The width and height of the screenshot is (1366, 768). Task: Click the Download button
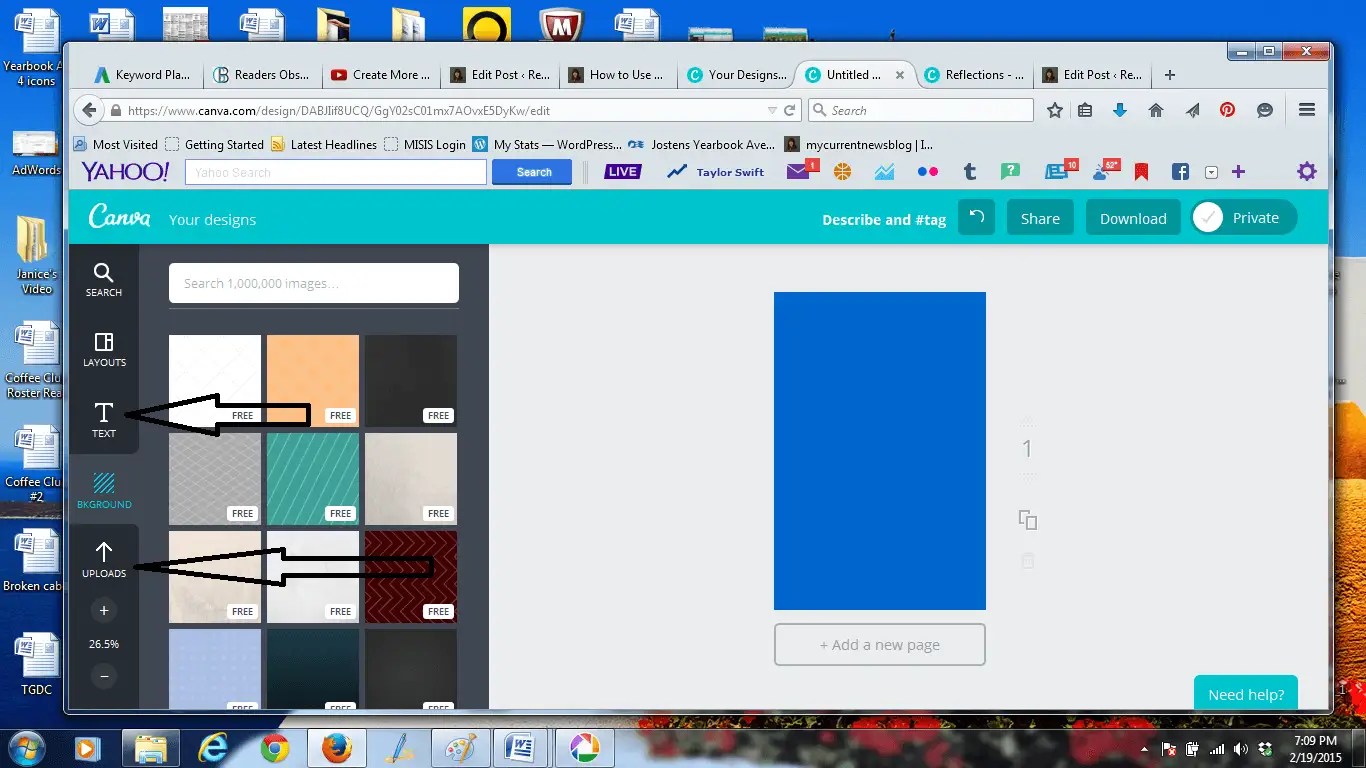tap(1133, 218)
